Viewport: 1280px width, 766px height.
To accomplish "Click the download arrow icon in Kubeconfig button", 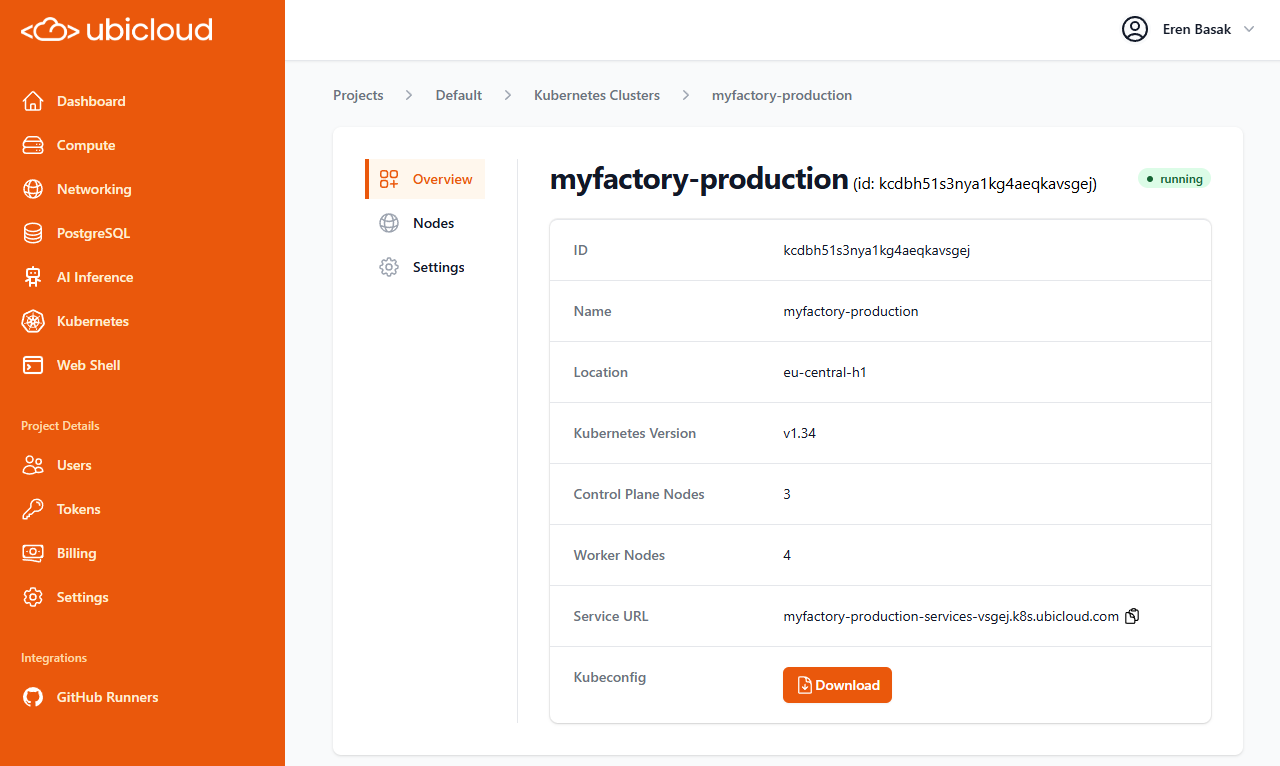I will point(804,685).
